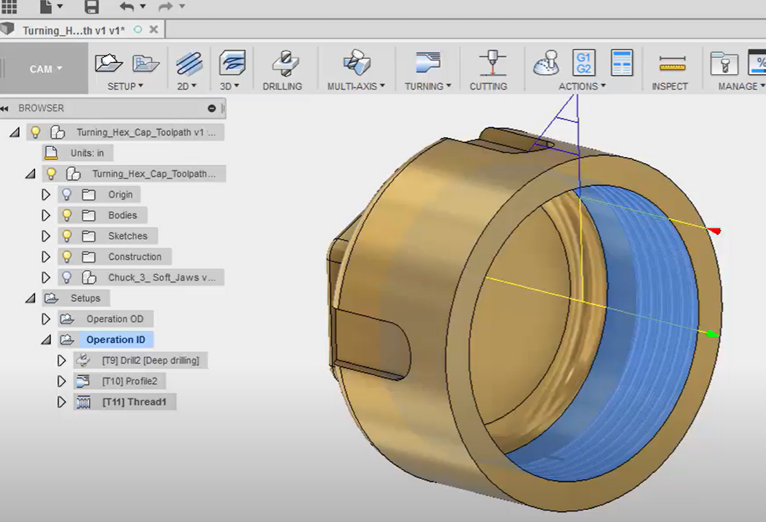Click the INSPECT toolbar label
766x522 pixels.
pyautogui.click(x=670, y=86)
